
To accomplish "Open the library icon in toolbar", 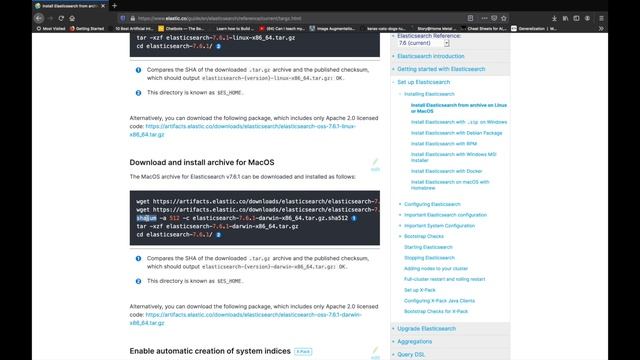I will (x=565, y=18).
